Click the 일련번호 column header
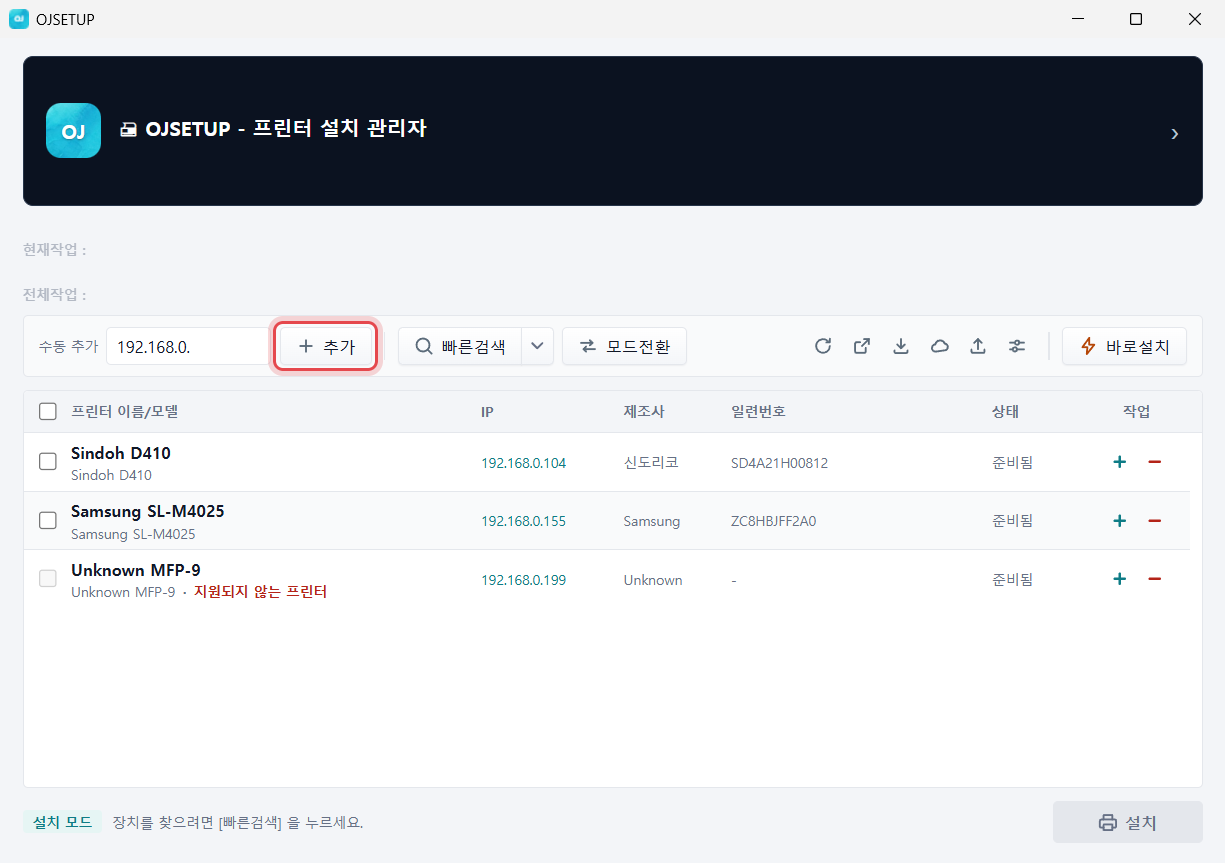Viewport: 1225px width, 863px height. pos(758,411)
